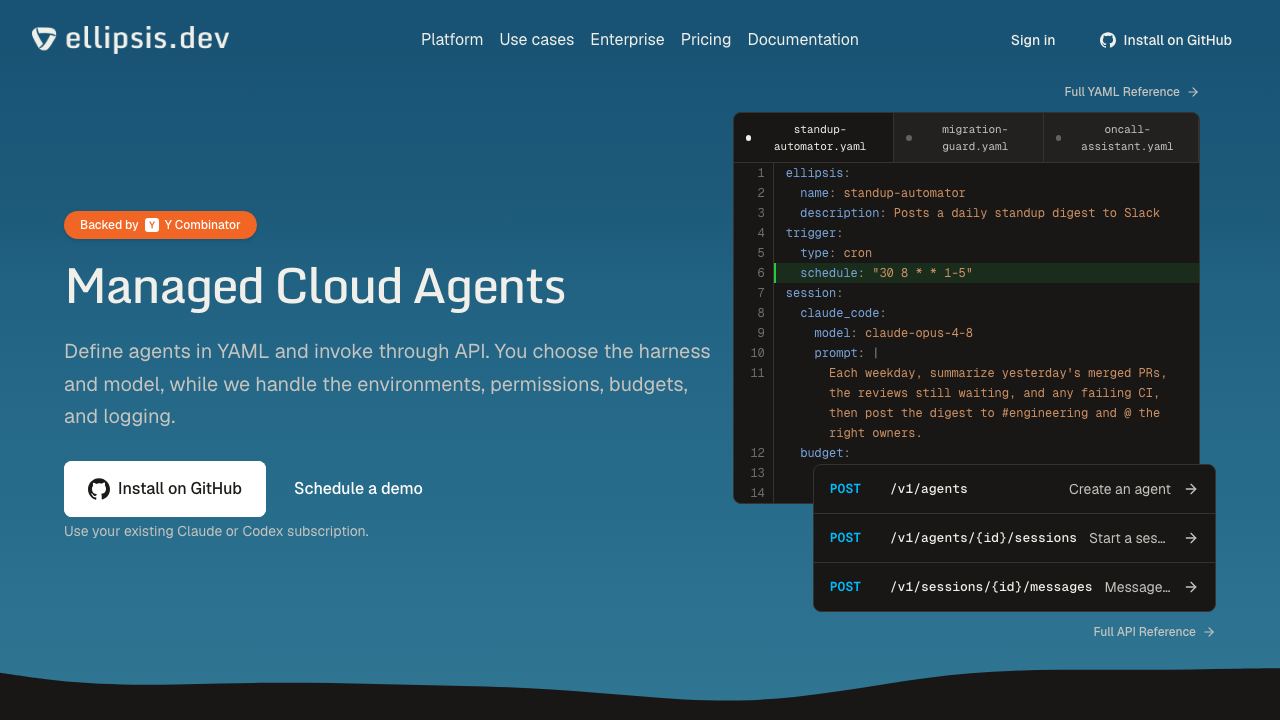
Task: Click the Backed by Y Combinator badge
Action: (x=160, y=225)
